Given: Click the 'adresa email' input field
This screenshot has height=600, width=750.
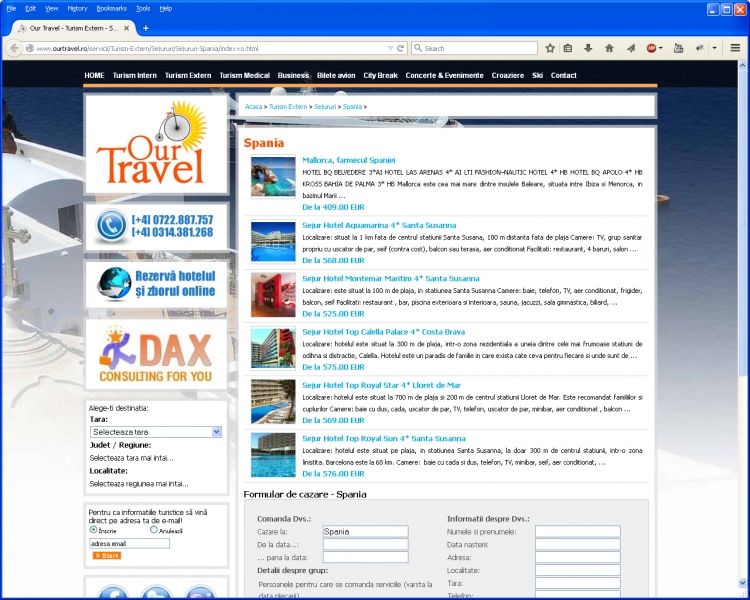Looking at the screenshot, I should click(x=129, y=544).
